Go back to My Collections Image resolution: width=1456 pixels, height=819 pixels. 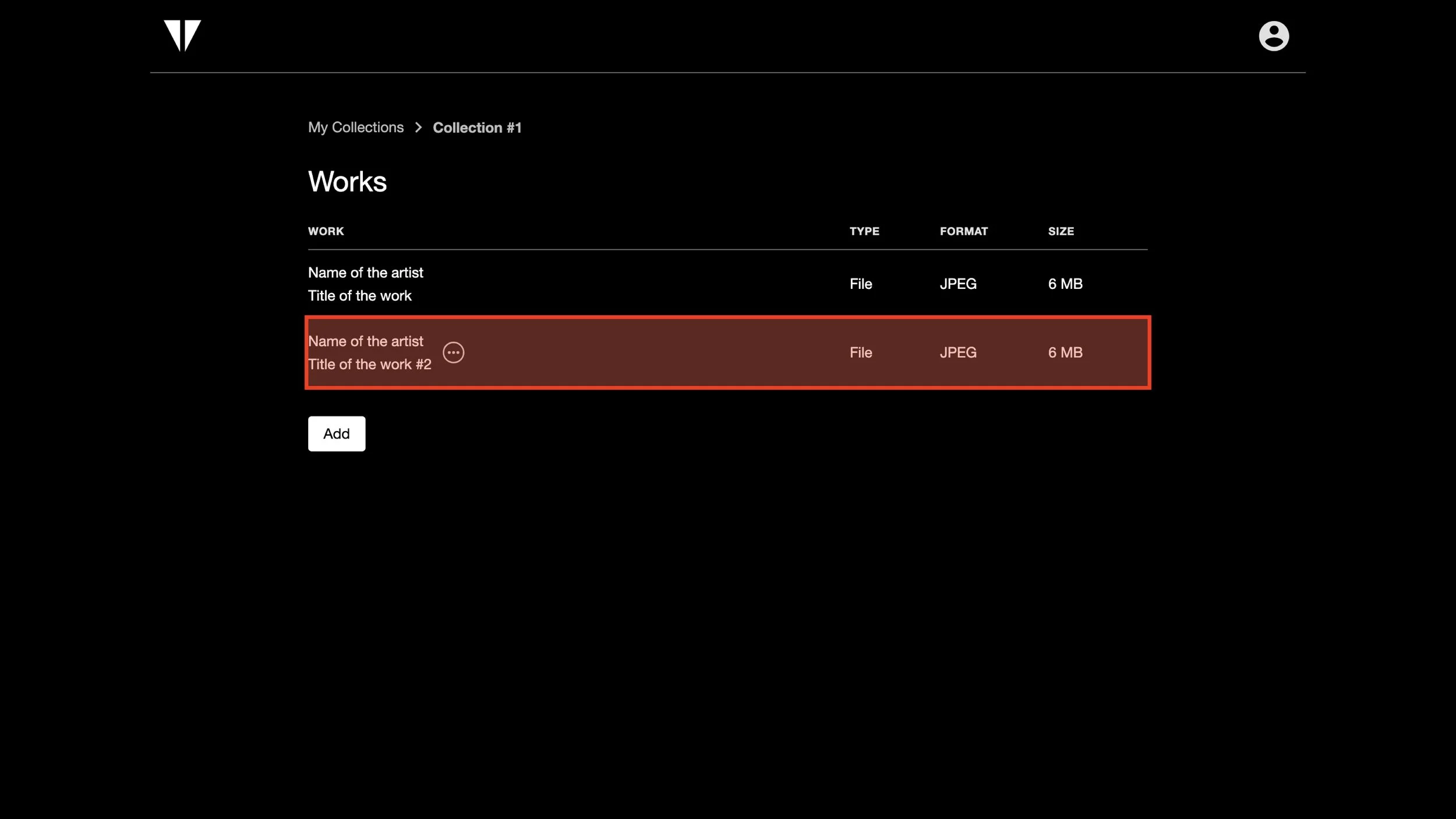355,128
